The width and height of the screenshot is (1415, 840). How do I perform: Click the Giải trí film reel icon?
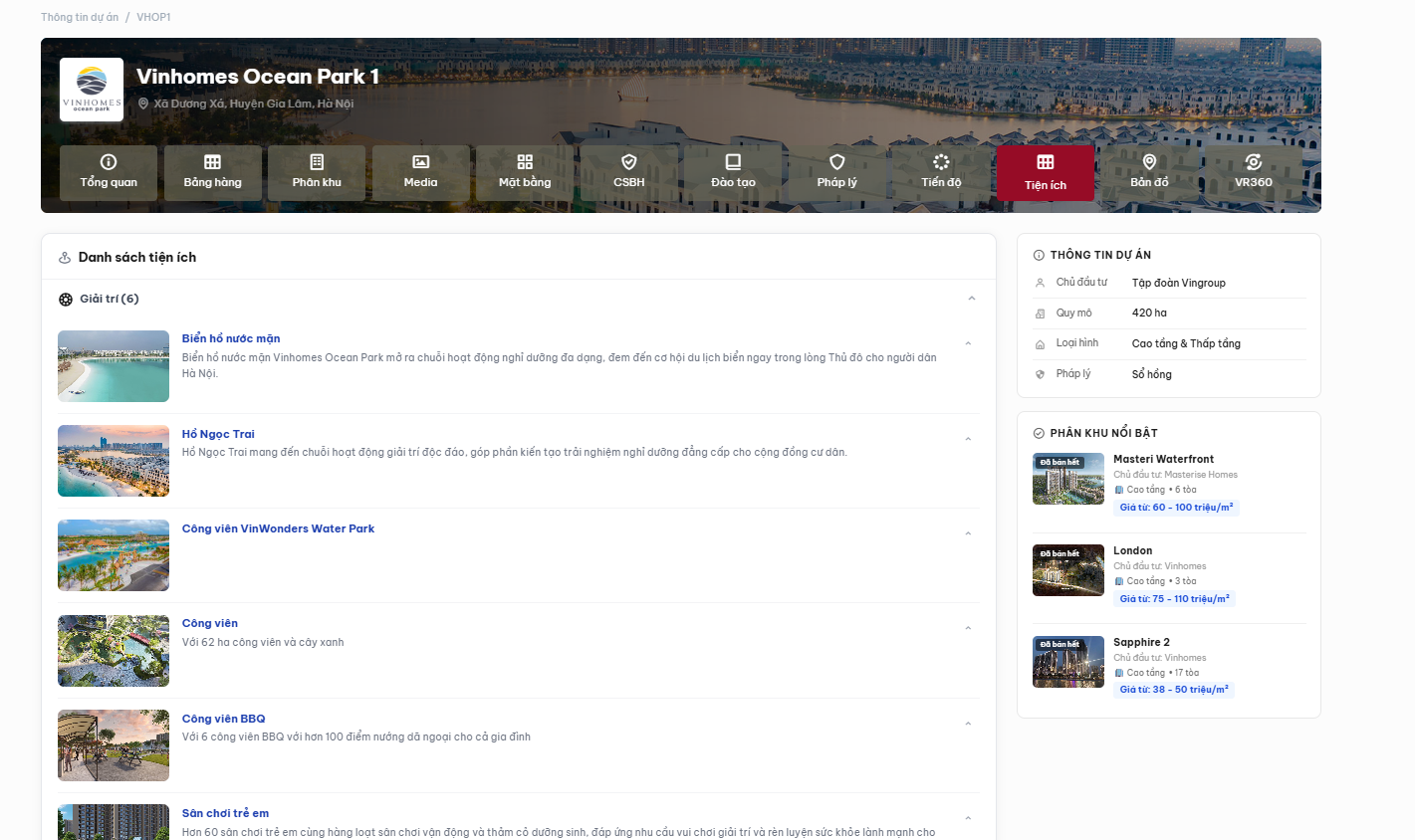click(66, 300)
